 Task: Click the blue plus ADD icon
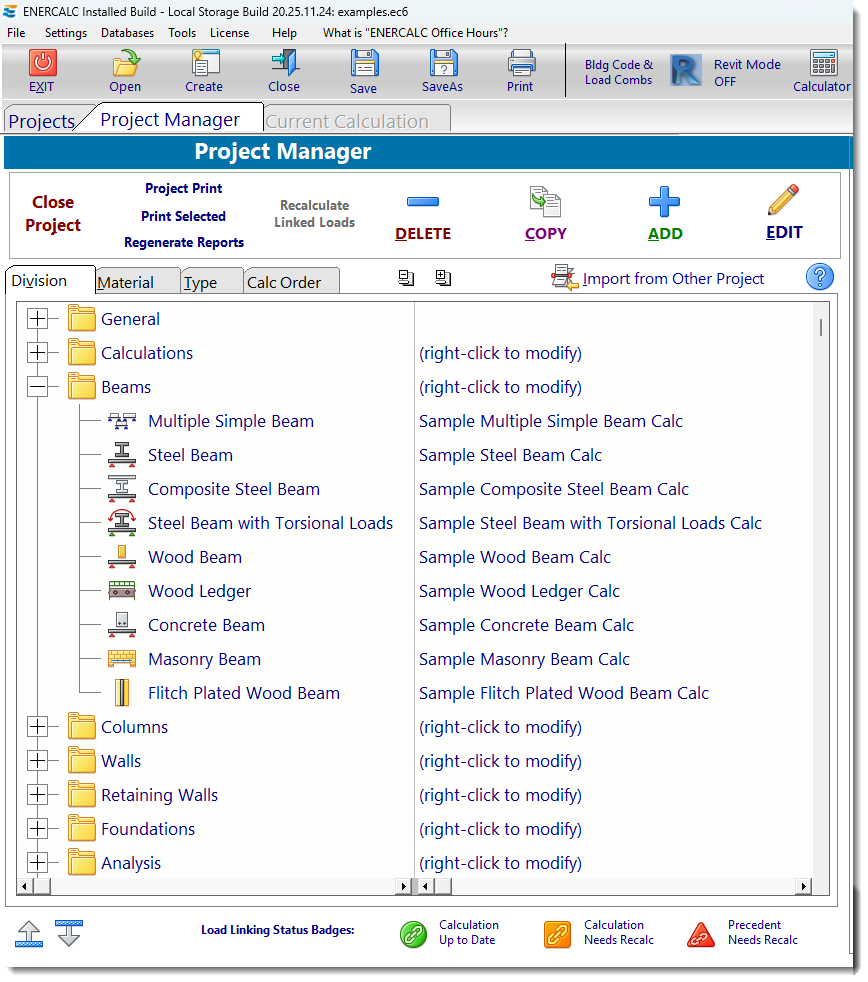pos(664,203)
